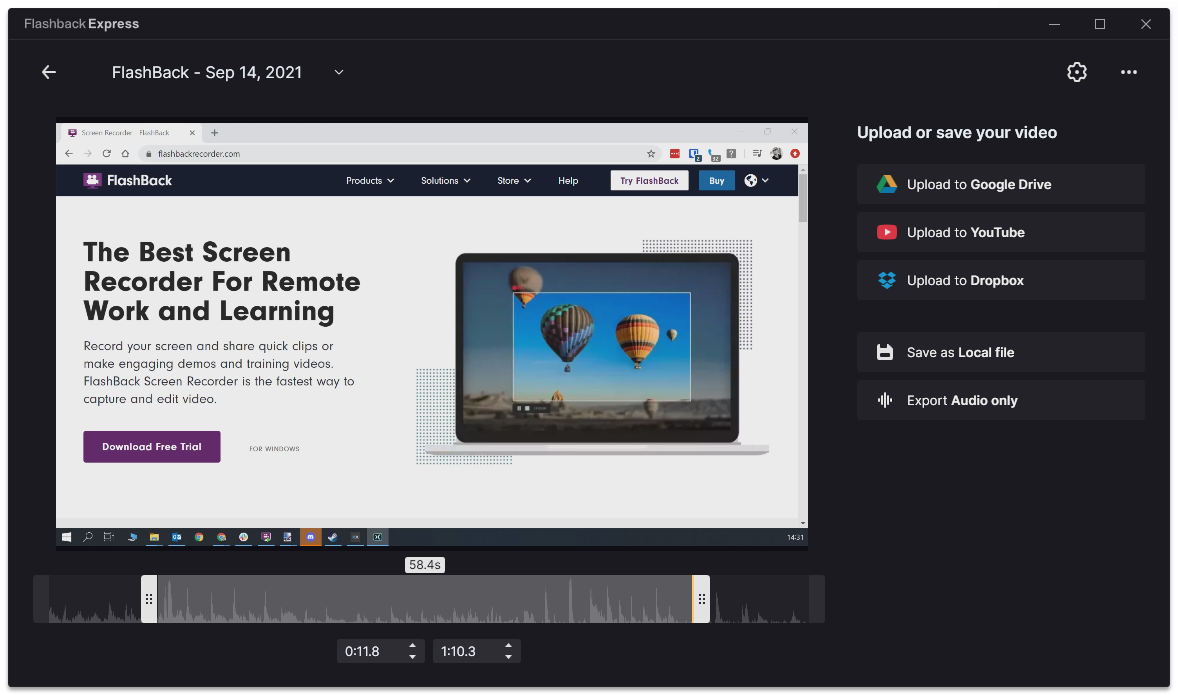Click the globe language selector in preview
This screenshot has width=1178, height=695.
(x=756, y=180)
